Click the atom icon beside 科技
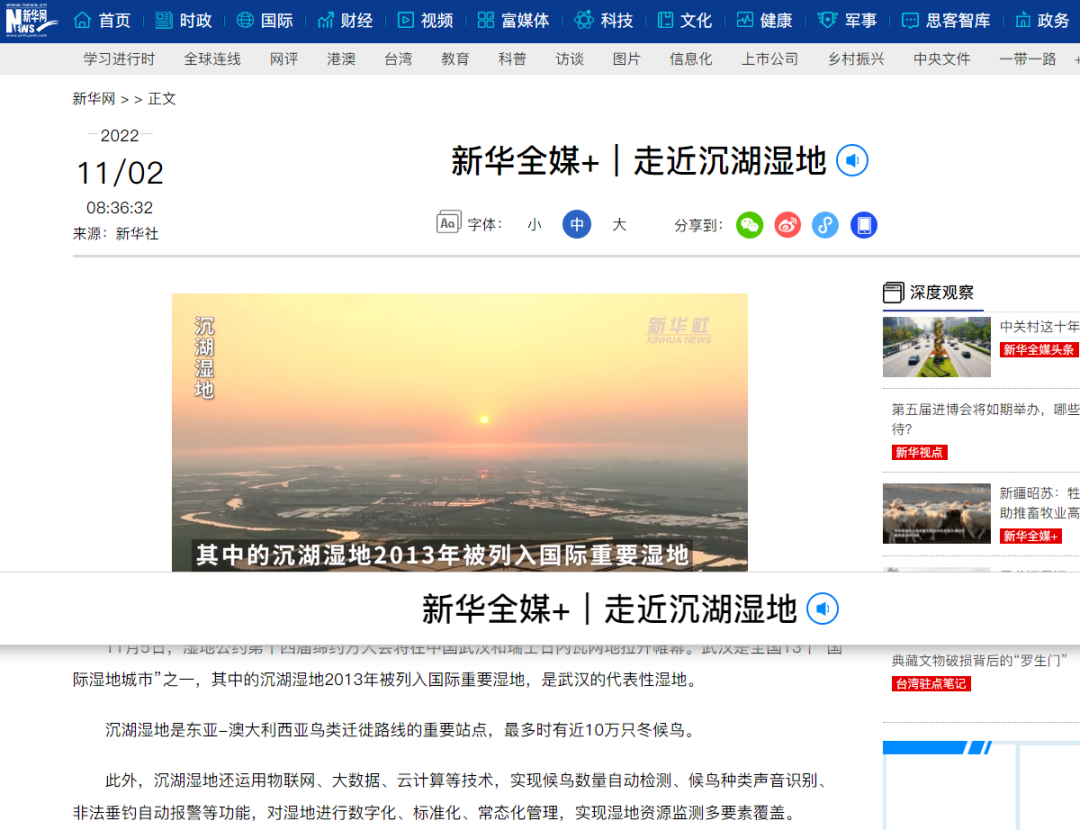 (x=583, y=20)
